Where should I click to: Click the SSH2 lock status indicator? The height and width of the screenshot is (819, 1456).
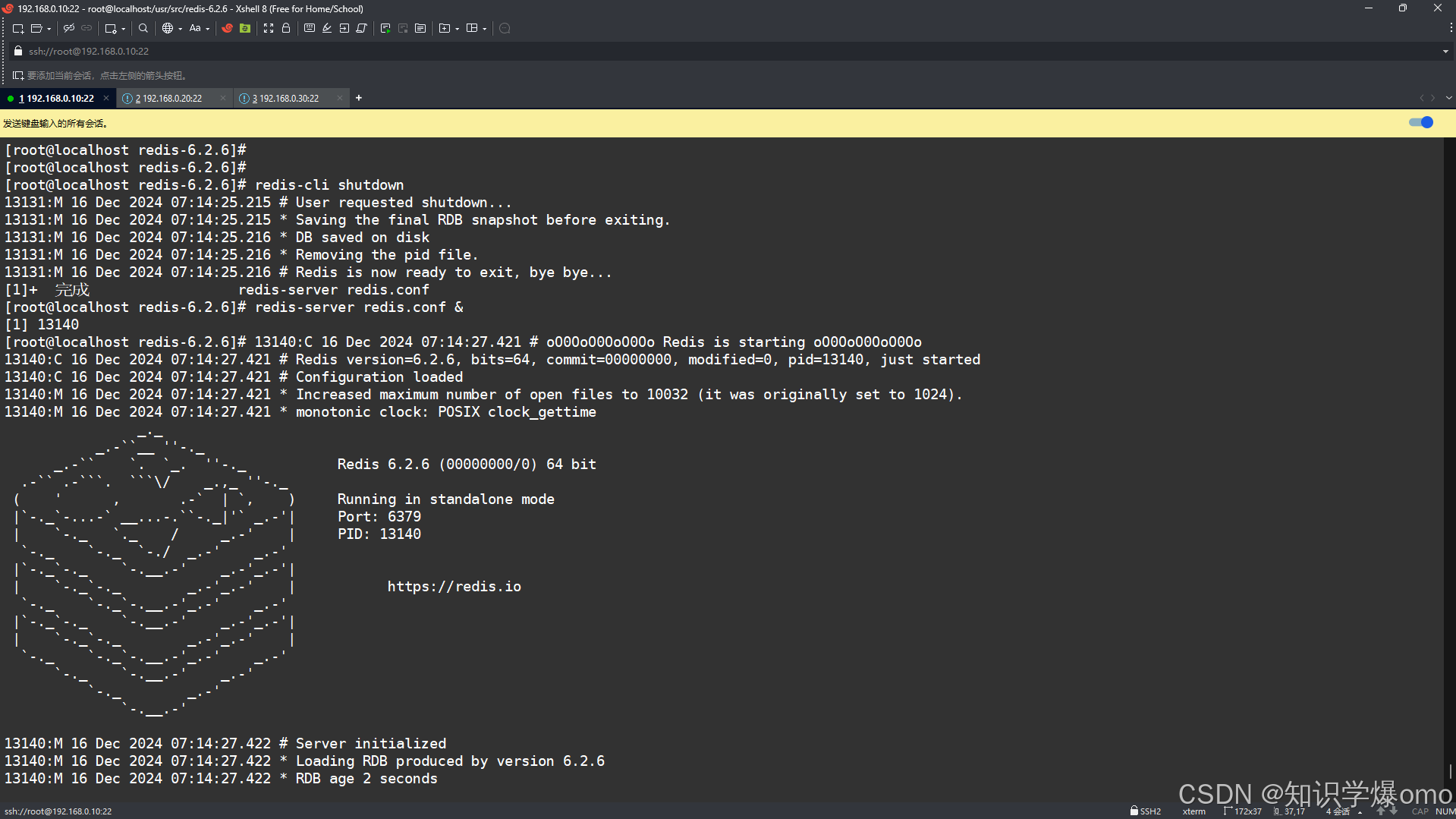1146,811
